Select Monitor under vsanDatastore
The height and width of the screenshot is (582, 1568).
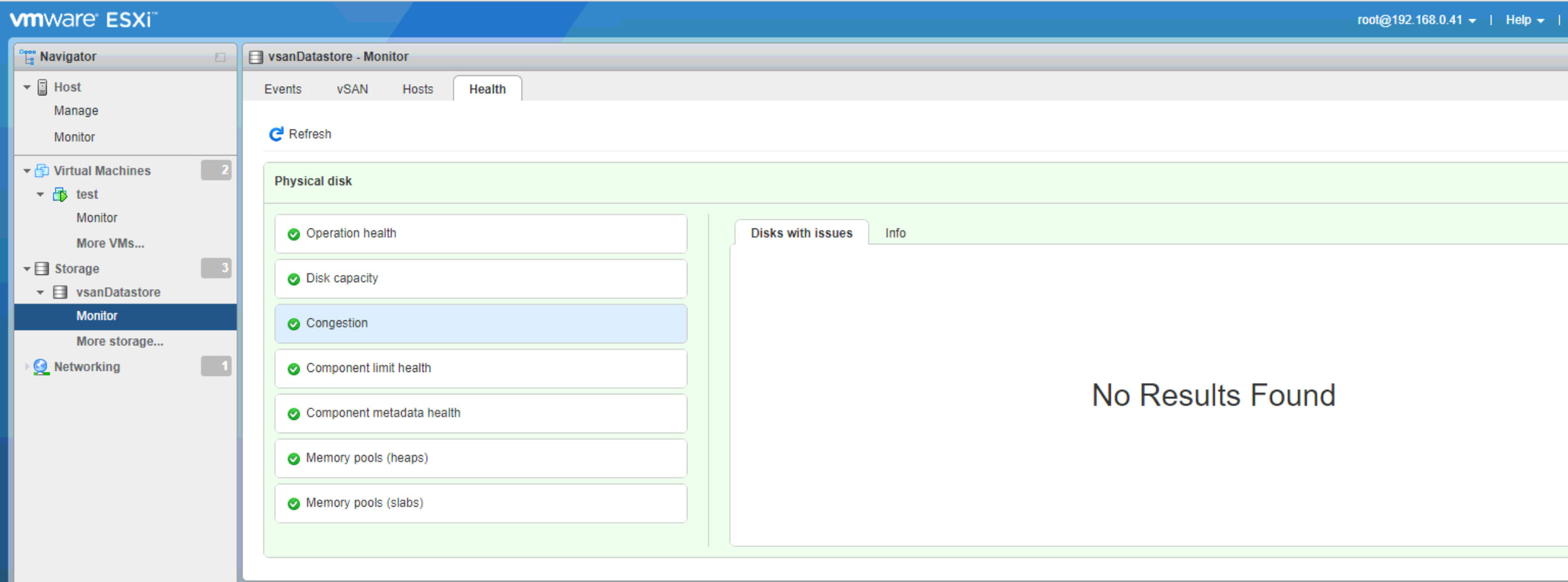[x=125, y=317]
